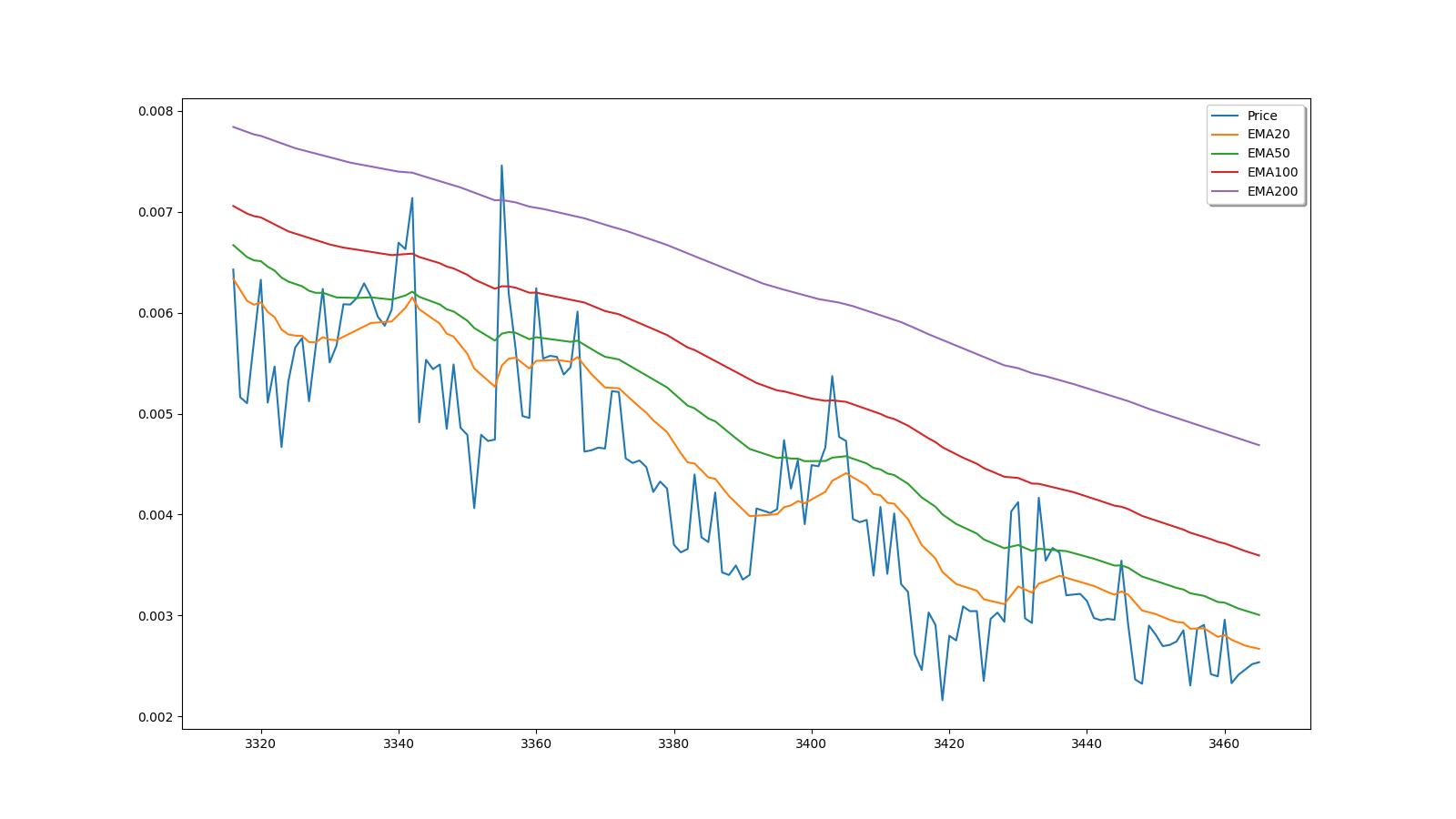Click the 0.008 y-axis tick label
This screenshot has height=819, width=1456.
[155, 111]
